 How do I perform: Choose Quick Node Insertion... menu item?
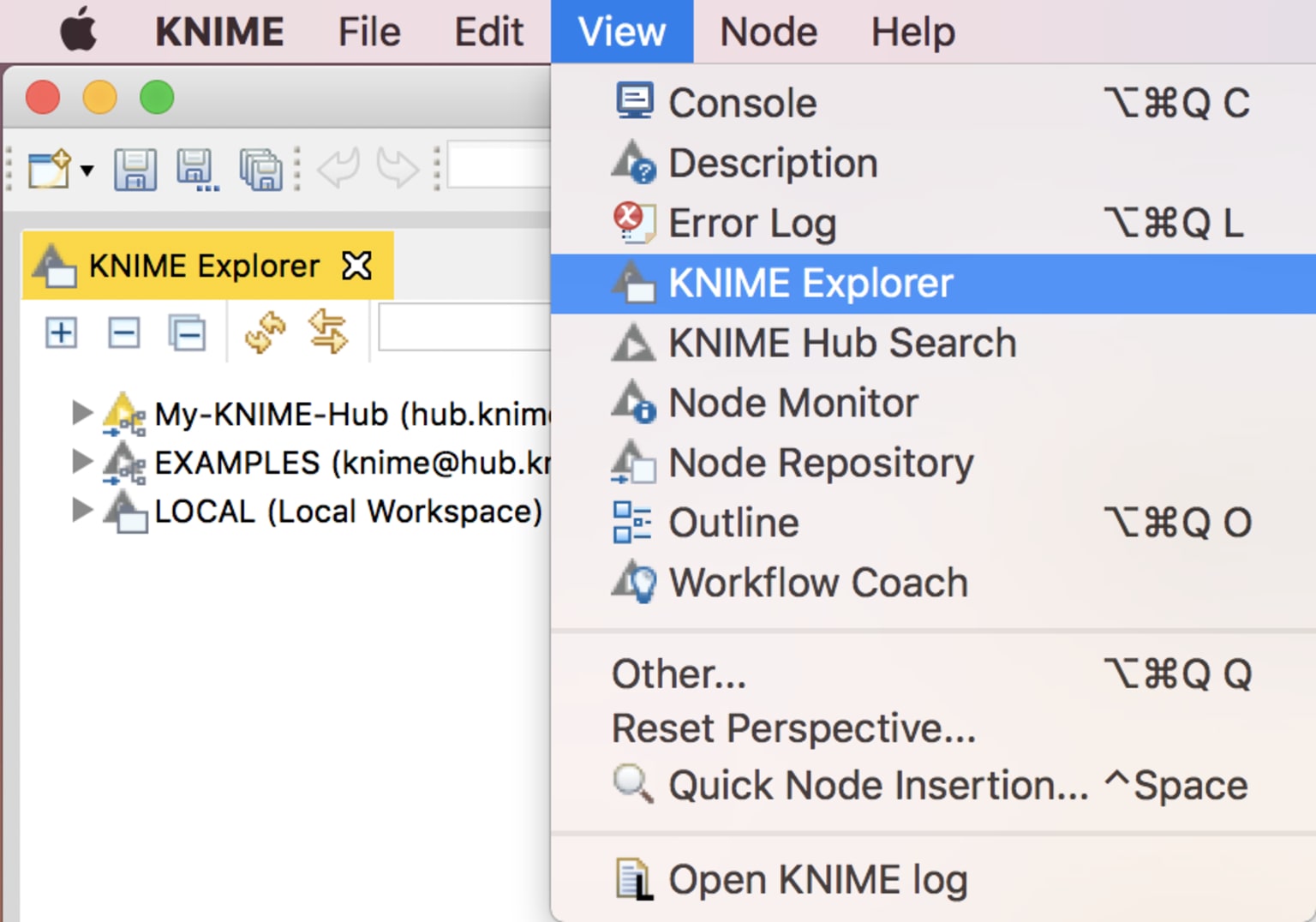[x=933, y=785]
